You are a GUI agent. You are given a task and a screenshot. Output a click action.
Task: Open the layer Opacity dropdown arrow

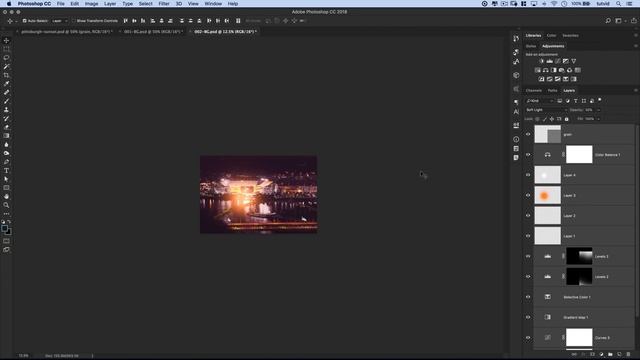coord(598,110)
